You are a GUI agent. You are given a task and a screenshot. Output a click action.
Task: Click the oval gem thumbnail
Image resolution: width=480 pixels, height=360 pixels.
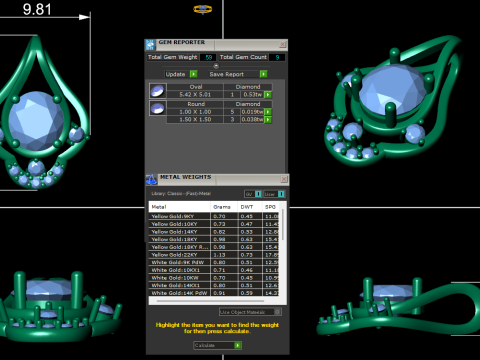pos(157,91)
